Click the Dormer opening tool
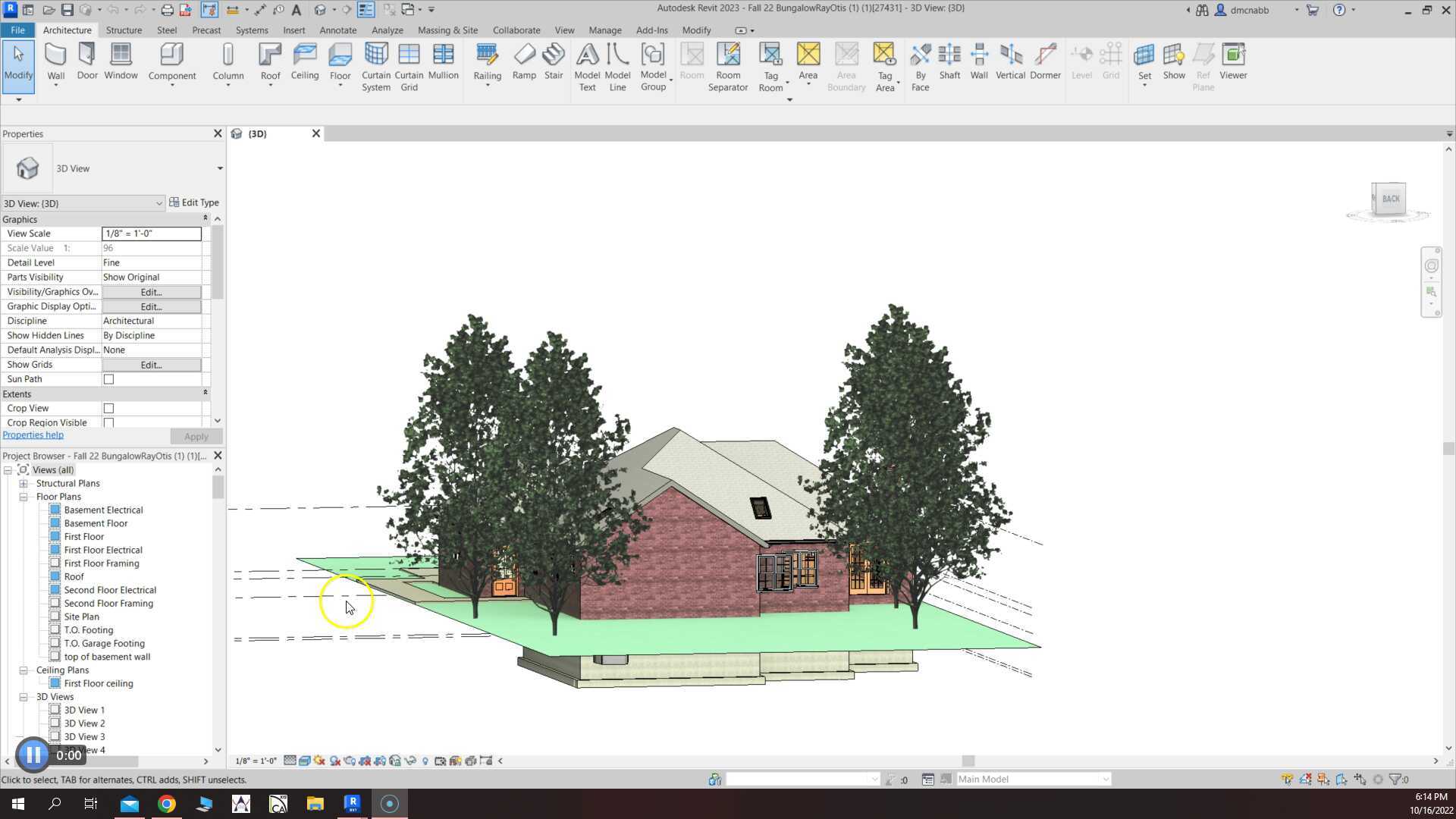The height and width of the screenshot is (819, 1456). pos(1045,61)
